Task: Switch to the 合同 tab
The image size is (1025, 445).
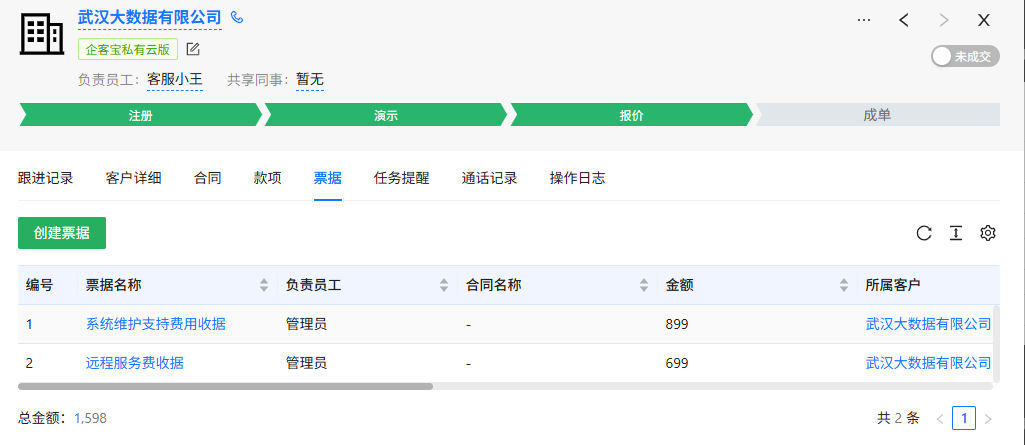Action: 208,178
